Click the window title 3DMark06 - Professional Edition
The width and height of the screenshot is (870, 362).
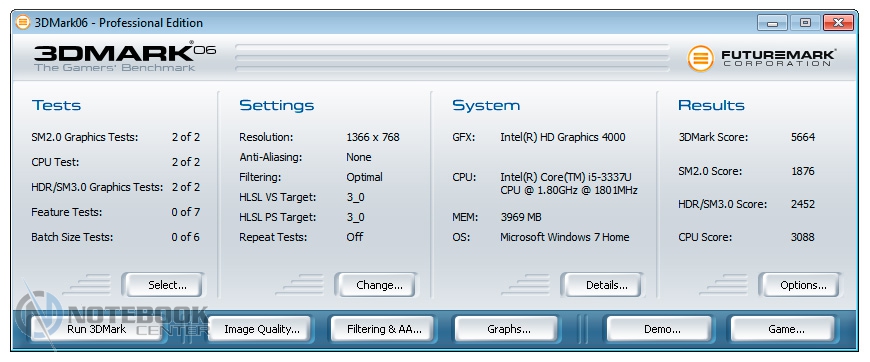(119, 23)
